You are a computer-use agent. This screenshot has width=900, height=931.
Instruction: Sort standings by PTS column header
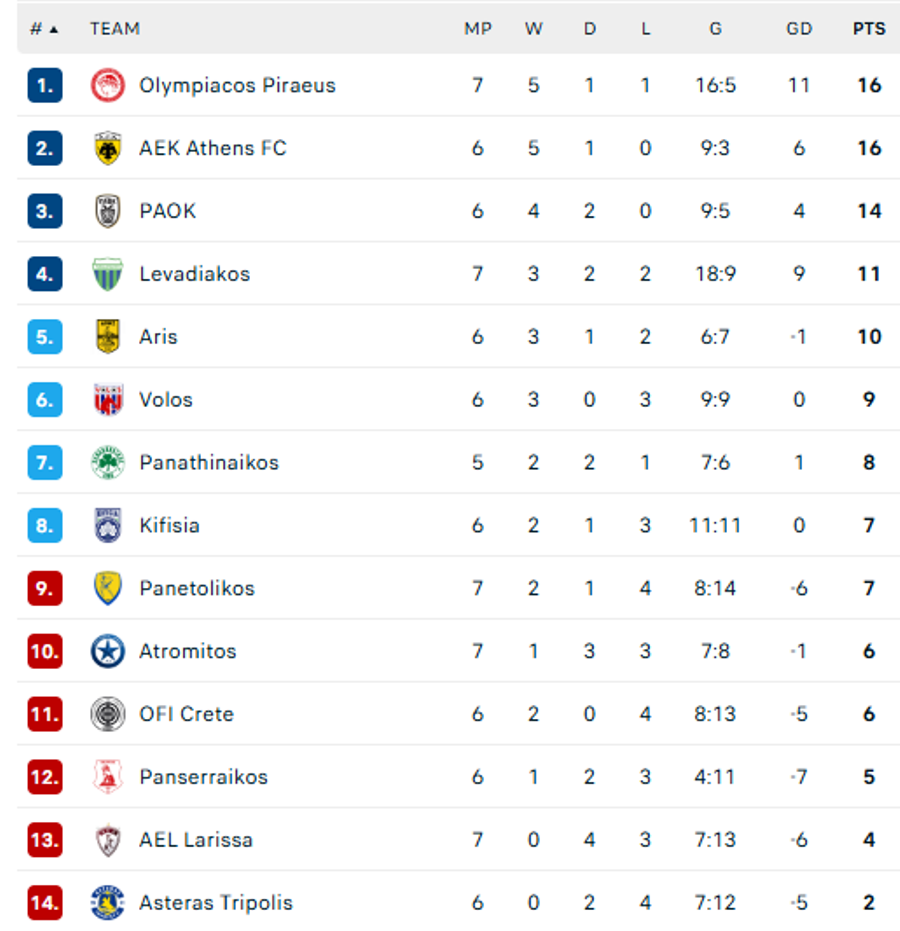tap(868, 29)
